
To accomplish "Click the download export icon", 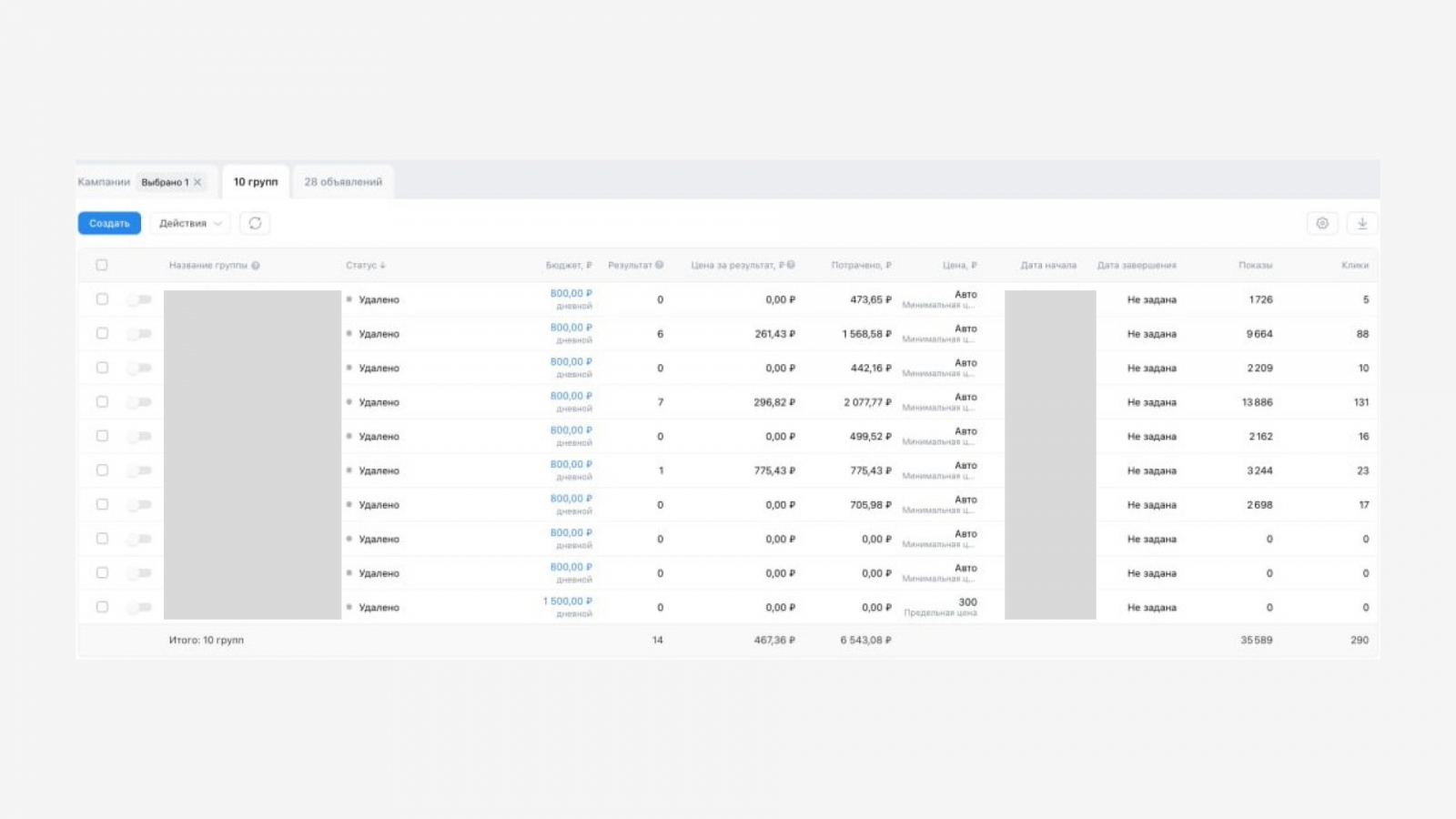I will click(x=1362, y=223).
